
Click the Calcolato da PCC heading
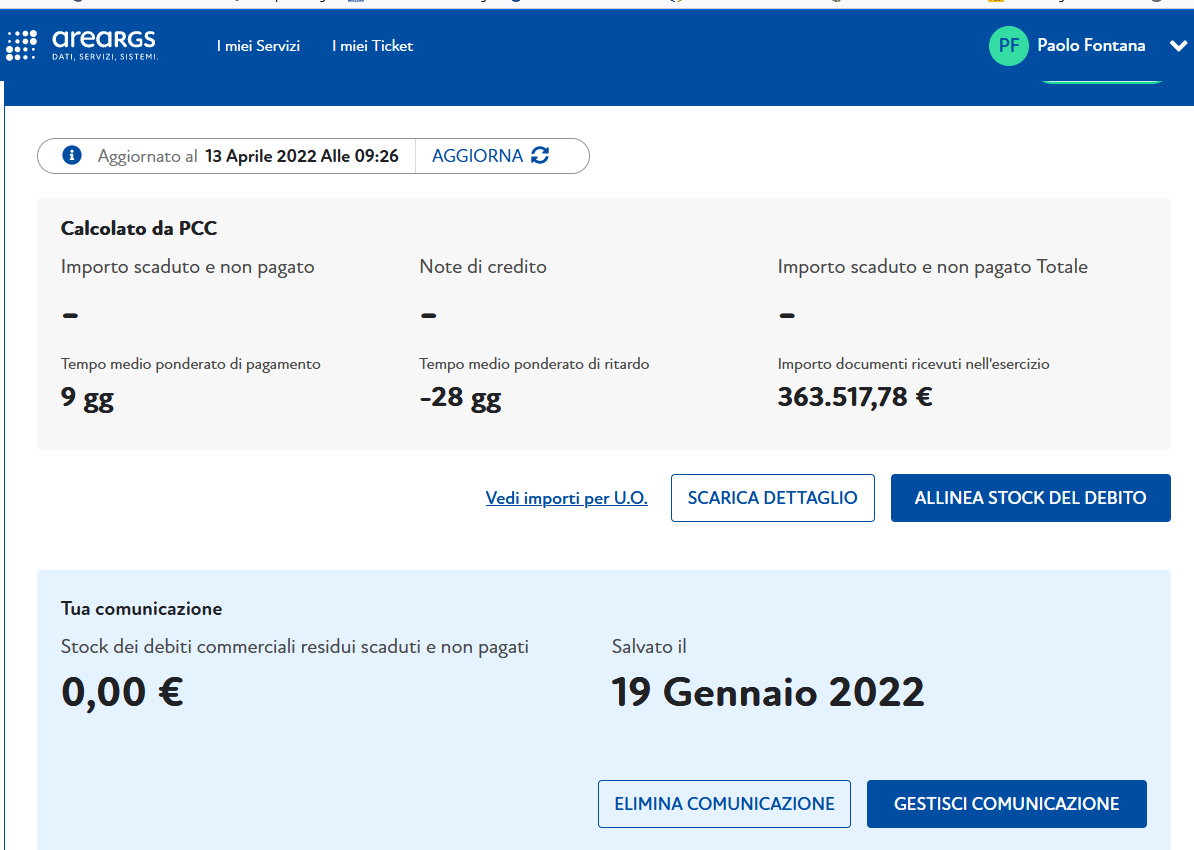coord(139,228)
